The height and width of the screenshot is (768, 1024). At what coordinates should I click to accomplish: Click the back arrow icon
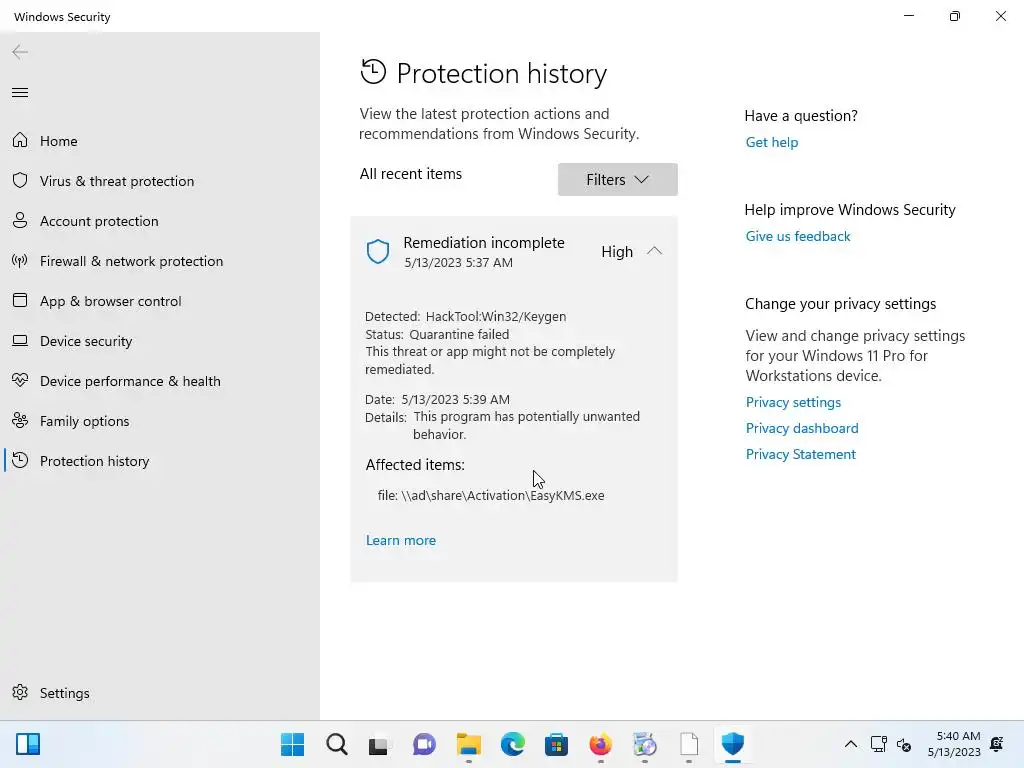coord(20,52)
